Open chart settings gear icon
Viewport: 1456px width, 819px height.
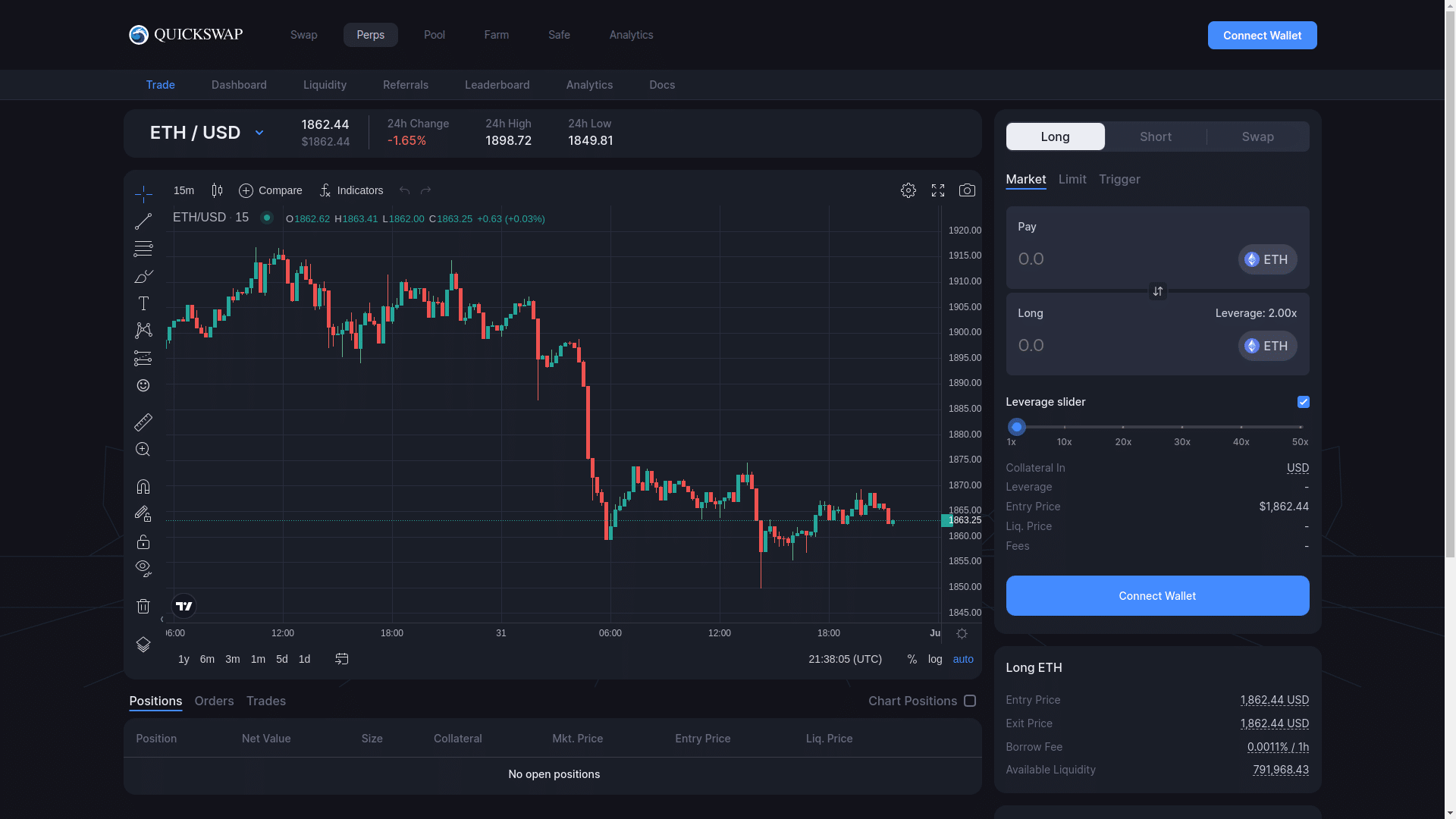pos(908,190)
